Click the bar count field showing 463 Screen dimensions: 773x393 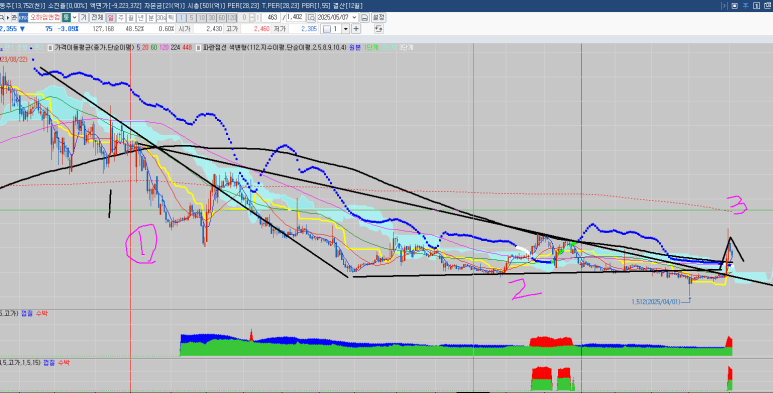tap(270, 17)
